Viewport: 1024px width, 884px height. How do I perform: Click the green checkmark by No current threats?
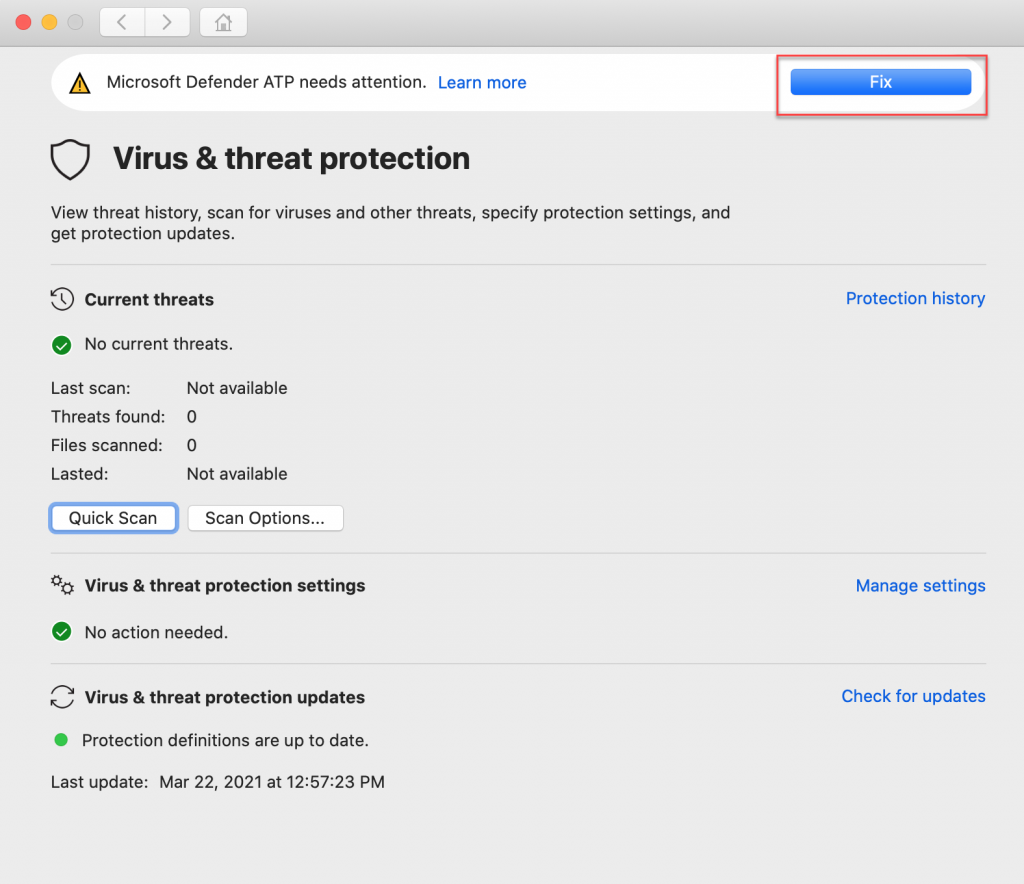61,345
